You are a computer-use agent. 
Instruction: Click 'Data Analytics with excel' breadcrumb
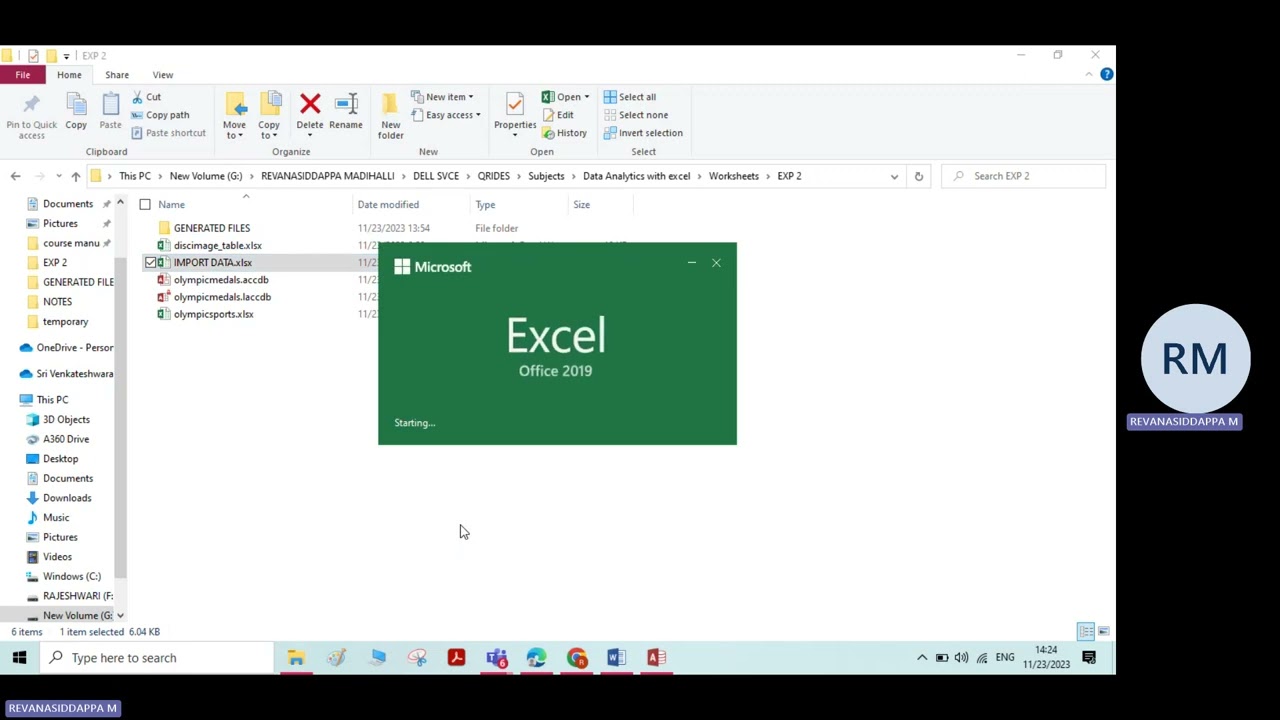point(636,176)
